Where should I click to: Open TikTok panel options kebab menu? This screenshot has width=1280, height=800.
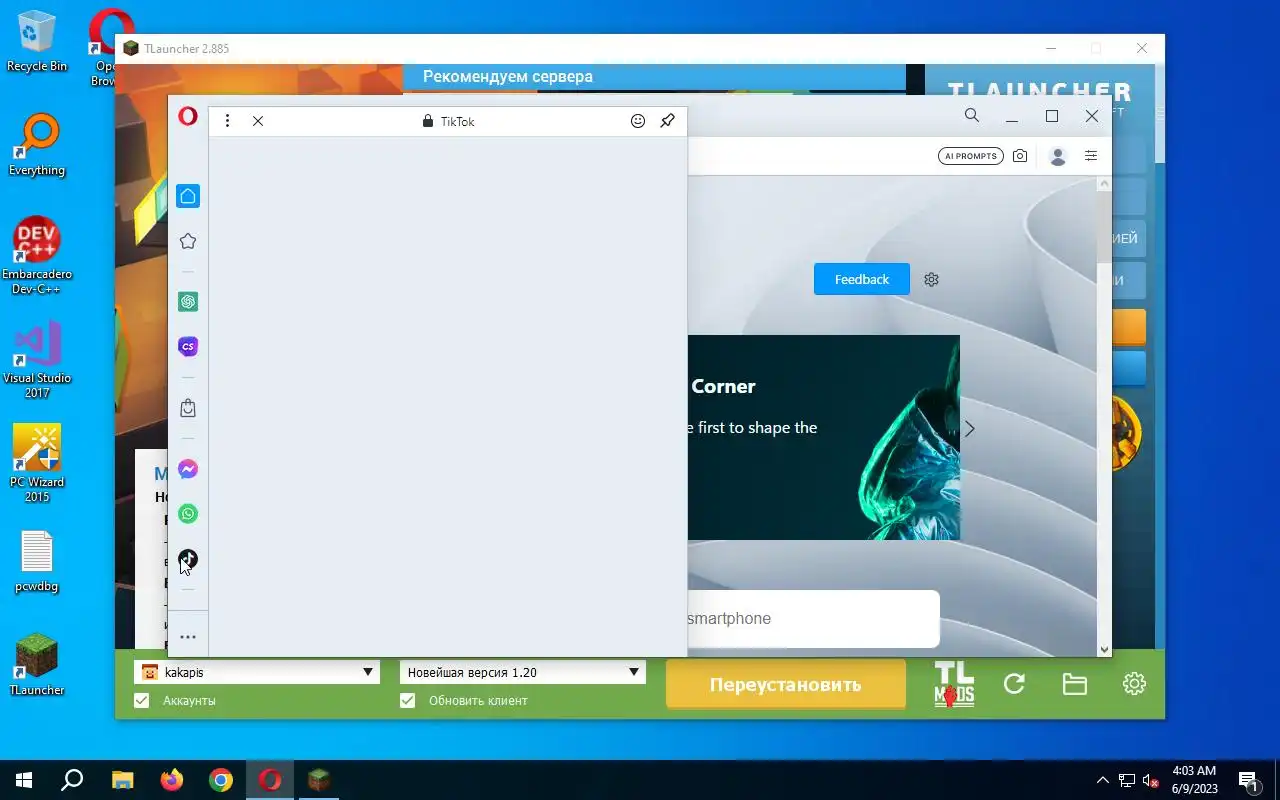pyautogui.click(x=227, y=121)
